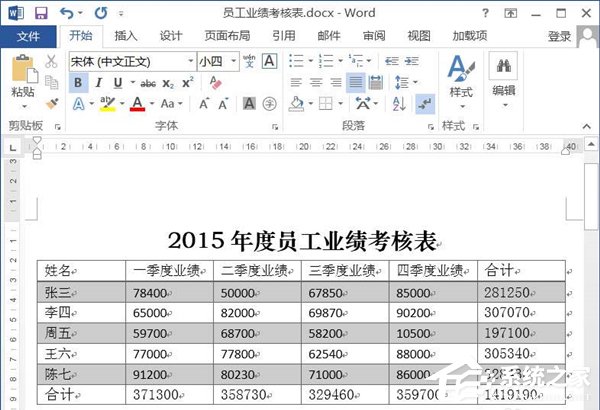Toggle Bold formatting button
Viewport: 600px width, 410px height.
tap(79, 83)
